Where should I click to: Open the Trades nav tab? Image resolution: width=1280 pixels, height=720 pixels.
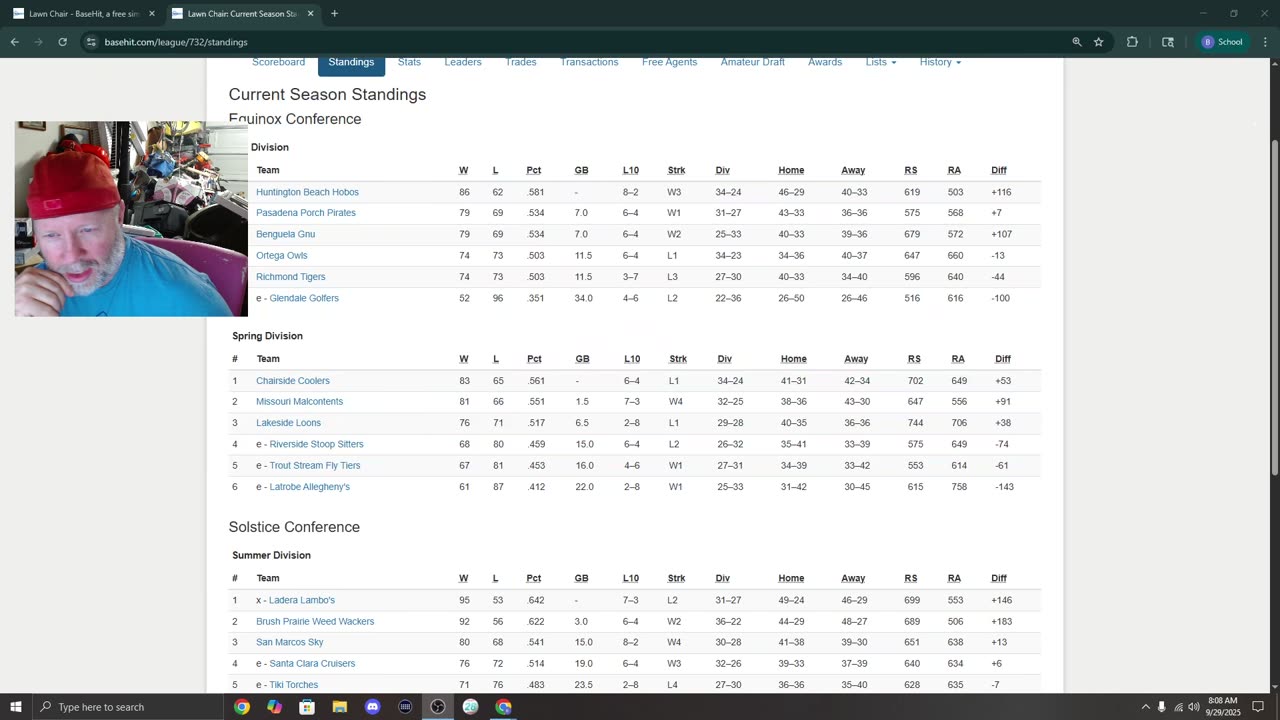(520, 62)
